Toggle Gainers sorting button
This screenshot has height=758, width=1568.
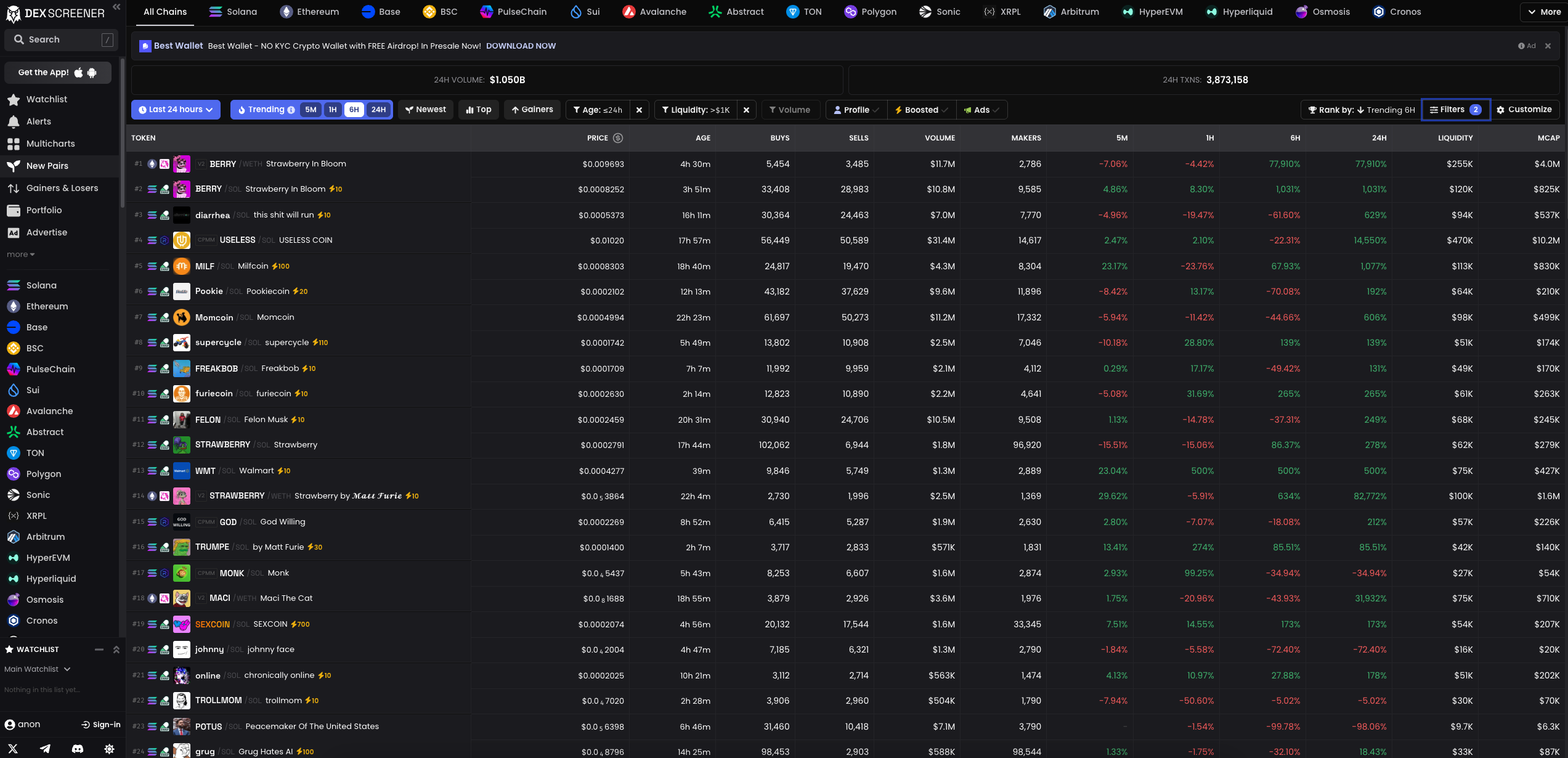click(532, 110)
